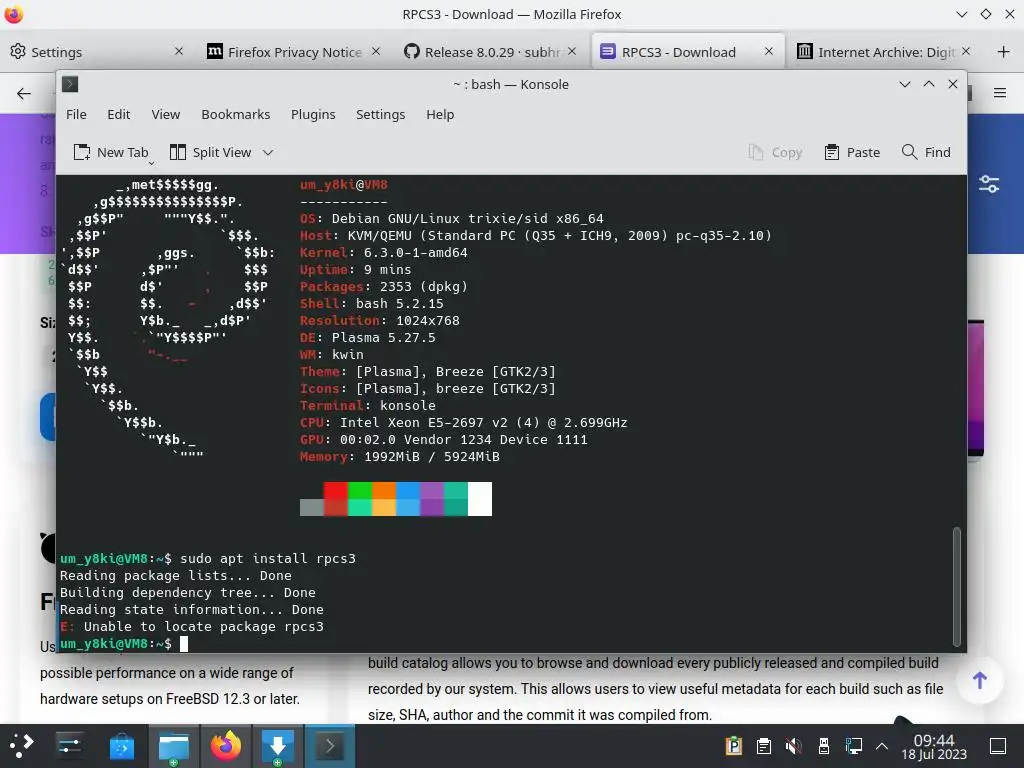Open the KDE application launcher
The image size is (1024, 768).
coord(22,745)
